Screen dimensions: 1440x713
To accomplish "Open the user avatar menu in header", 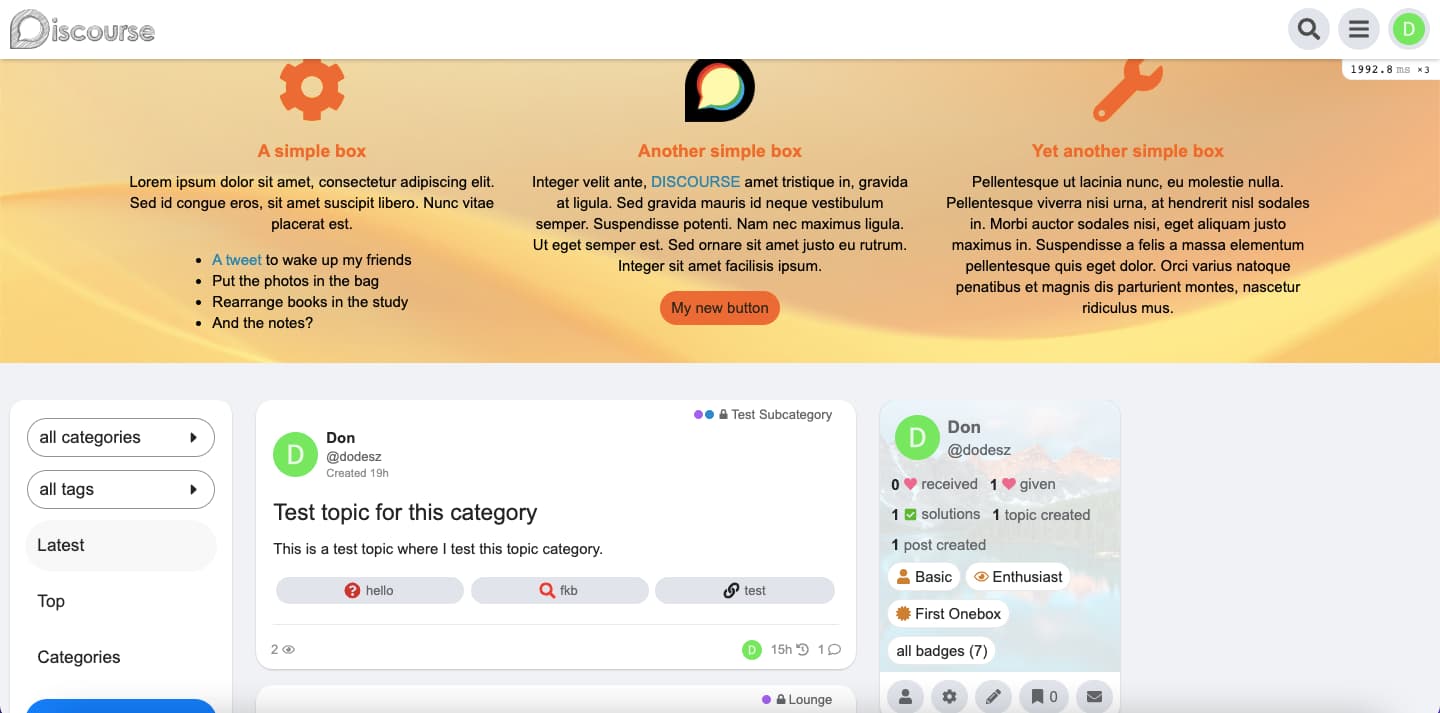I will pyautogui.click(x=1409, y=29).
